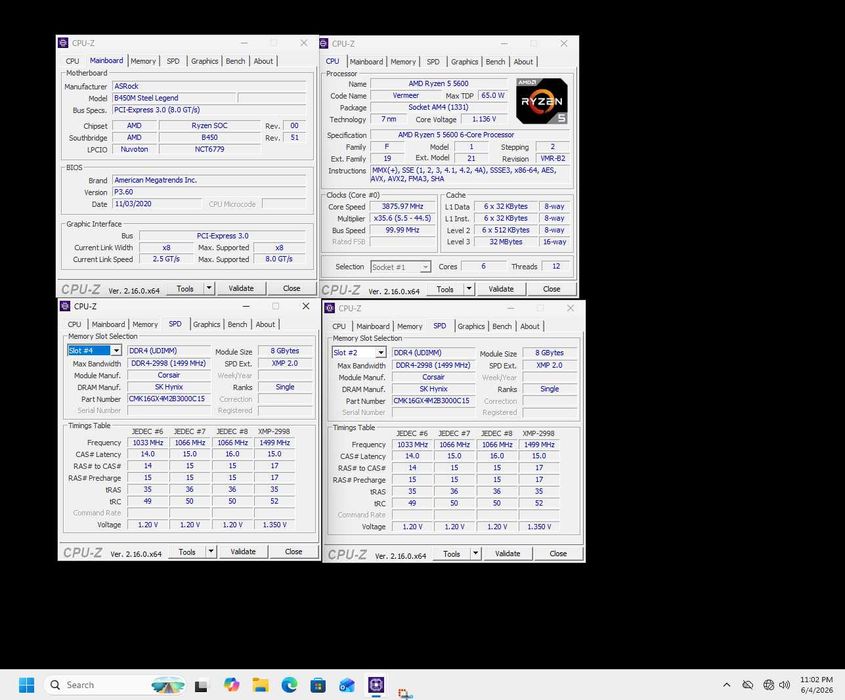Open the Slot #2 memory slot dropdown
Image resolution: width=845 pixels, height=700 pixels.
point(380,352)
